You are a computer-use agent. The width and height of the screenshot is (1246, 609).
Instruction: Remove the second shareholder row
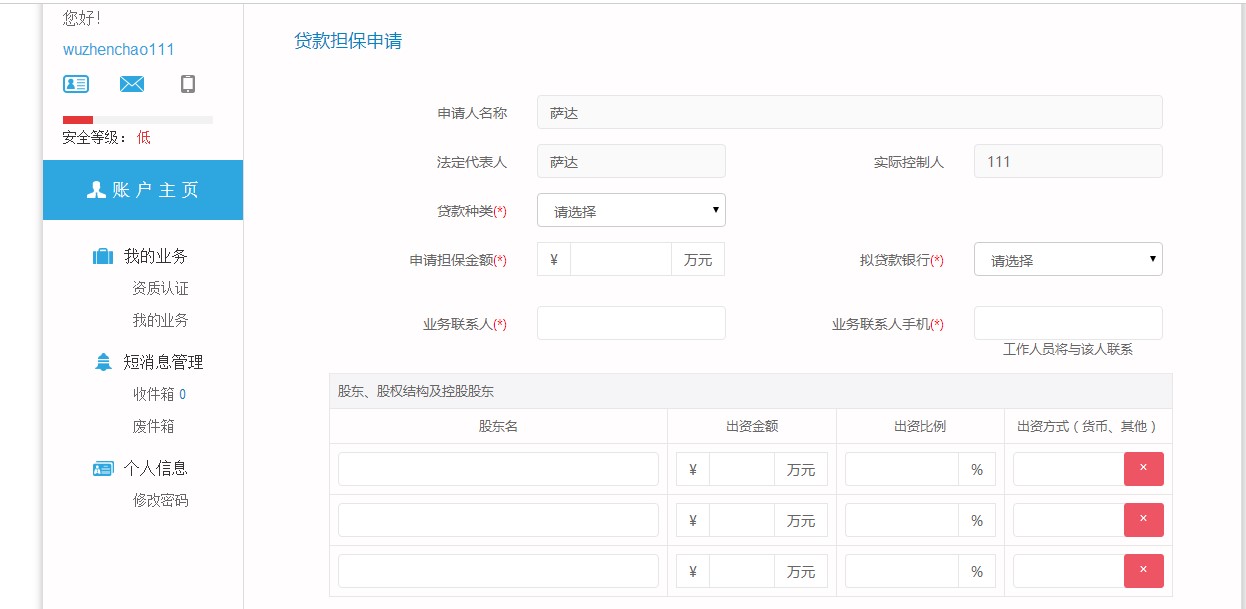[1143, 520]
